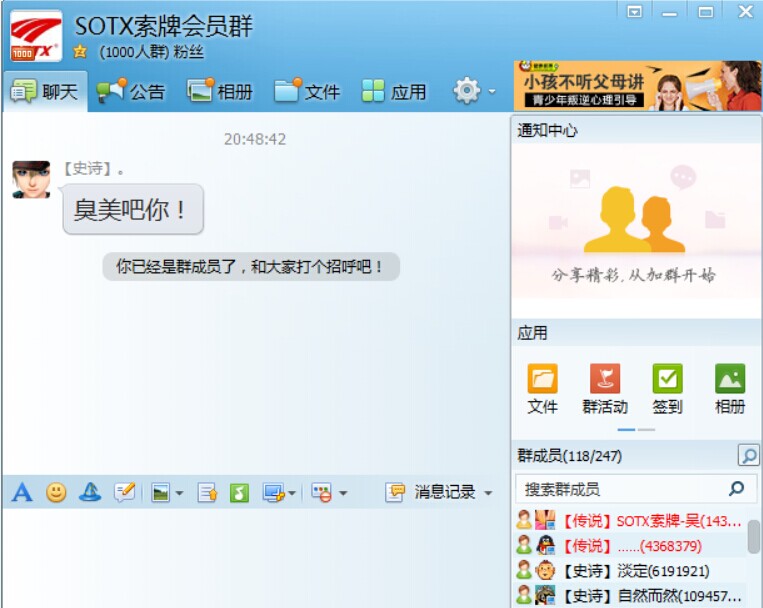
Task: Click the message blocking icon
Action: [321, 493]
